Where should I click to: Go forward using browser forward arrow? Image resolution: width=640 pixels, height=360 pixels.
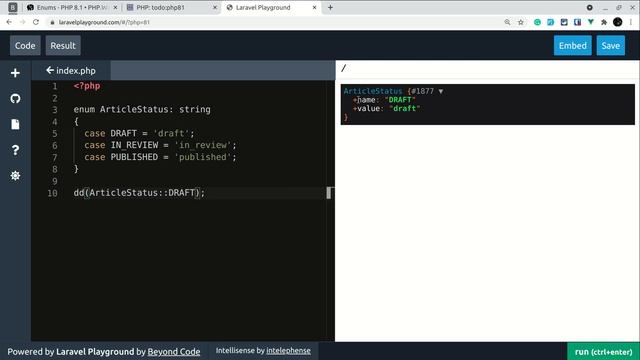click(22, 22)
